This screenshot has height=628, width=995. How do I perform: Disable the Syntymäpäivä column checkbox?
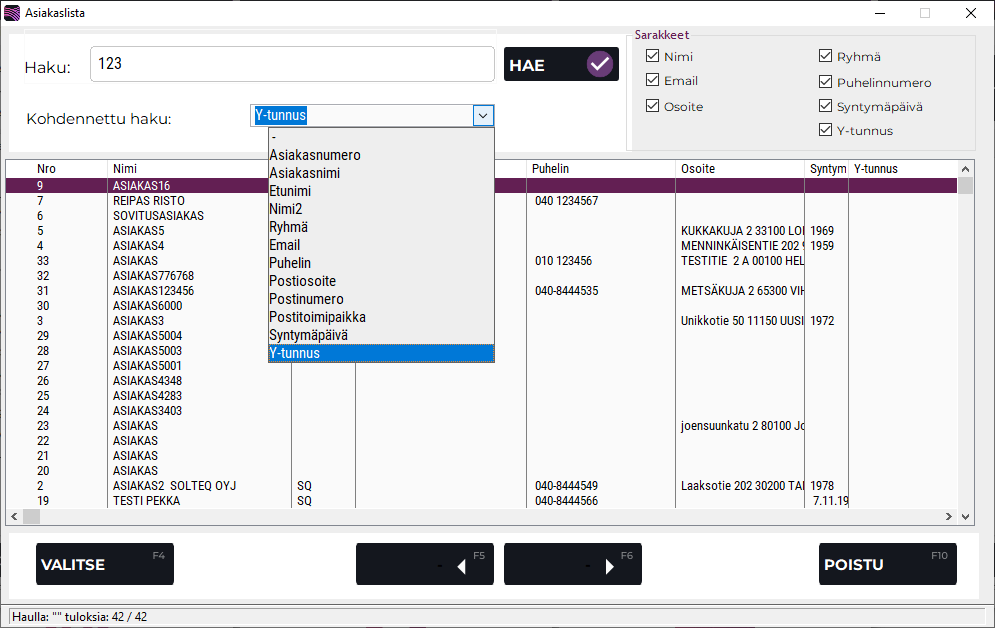[x=826, y=106]
